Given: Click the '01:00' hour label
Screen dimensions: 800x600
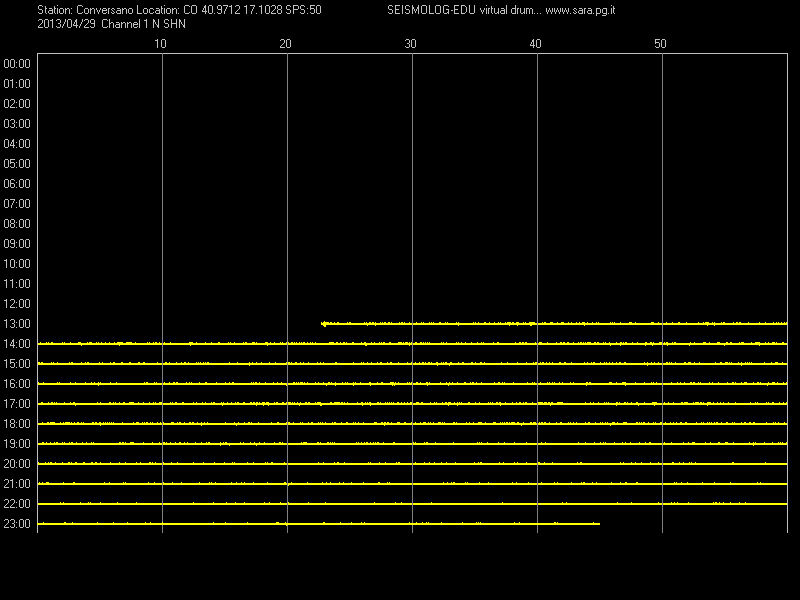Looking at the screenshot, I should (17, 84).
